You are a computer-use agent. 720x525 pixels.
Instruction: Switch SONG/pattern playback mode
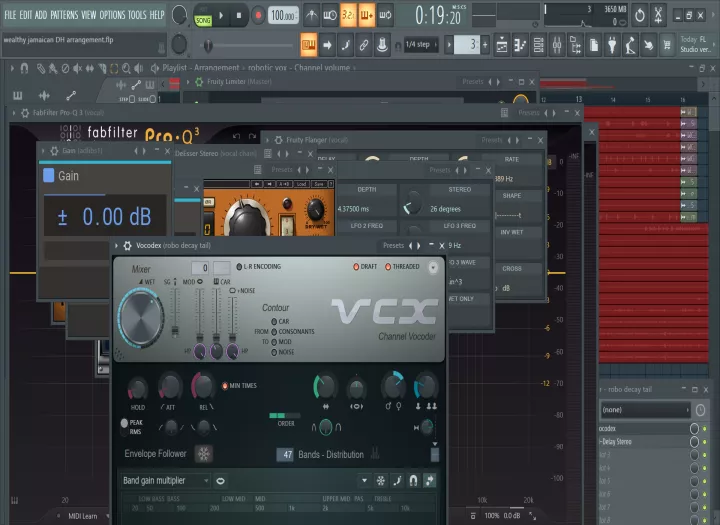pos(202,20)
